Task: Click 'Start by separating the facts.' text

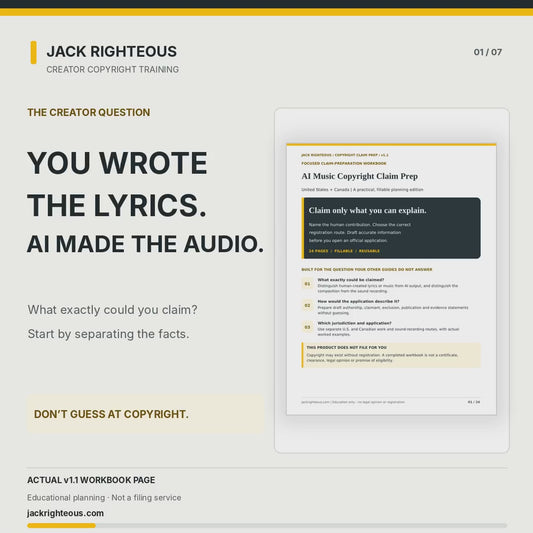Action: 108,334
